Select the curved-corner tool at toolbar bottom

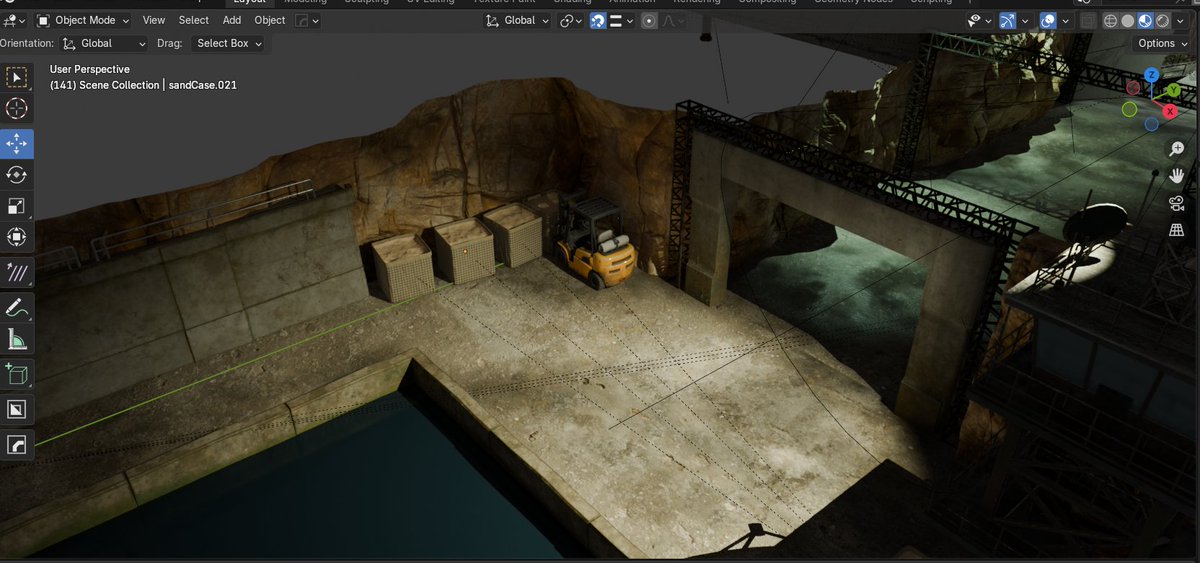point(17,444)
